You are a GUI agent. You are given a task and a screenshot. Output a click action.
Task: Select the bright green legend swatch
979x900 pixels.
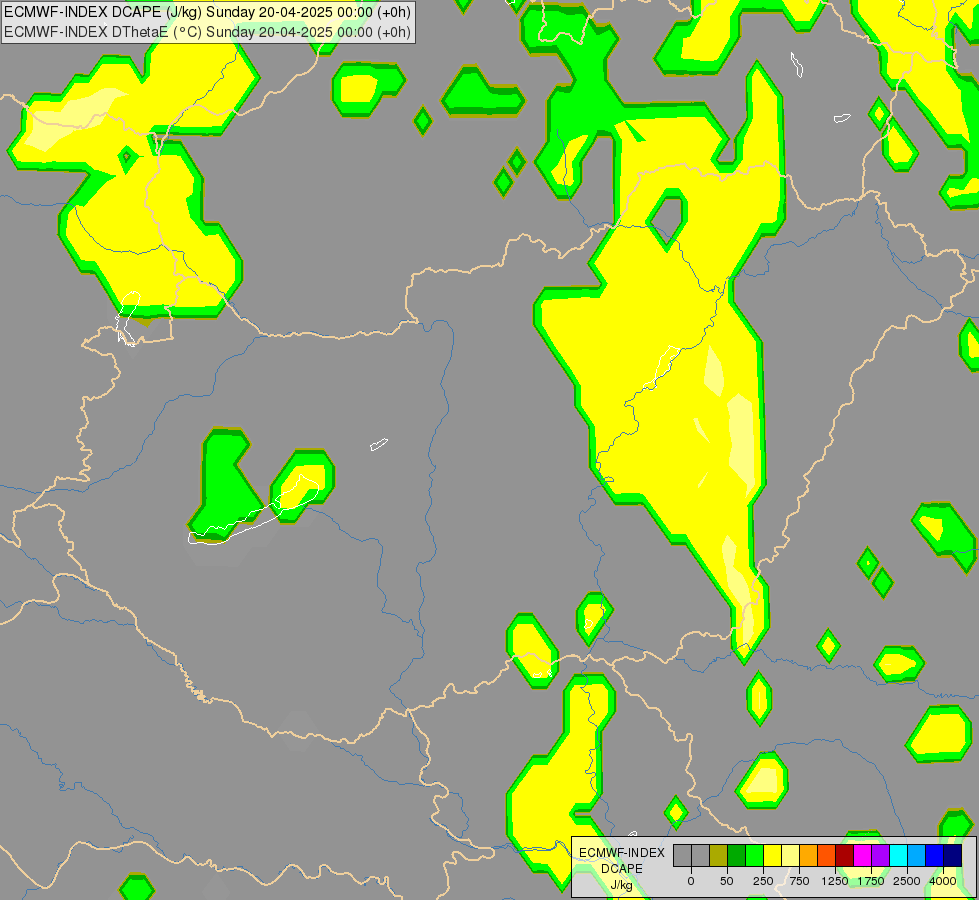coord(754,856)
